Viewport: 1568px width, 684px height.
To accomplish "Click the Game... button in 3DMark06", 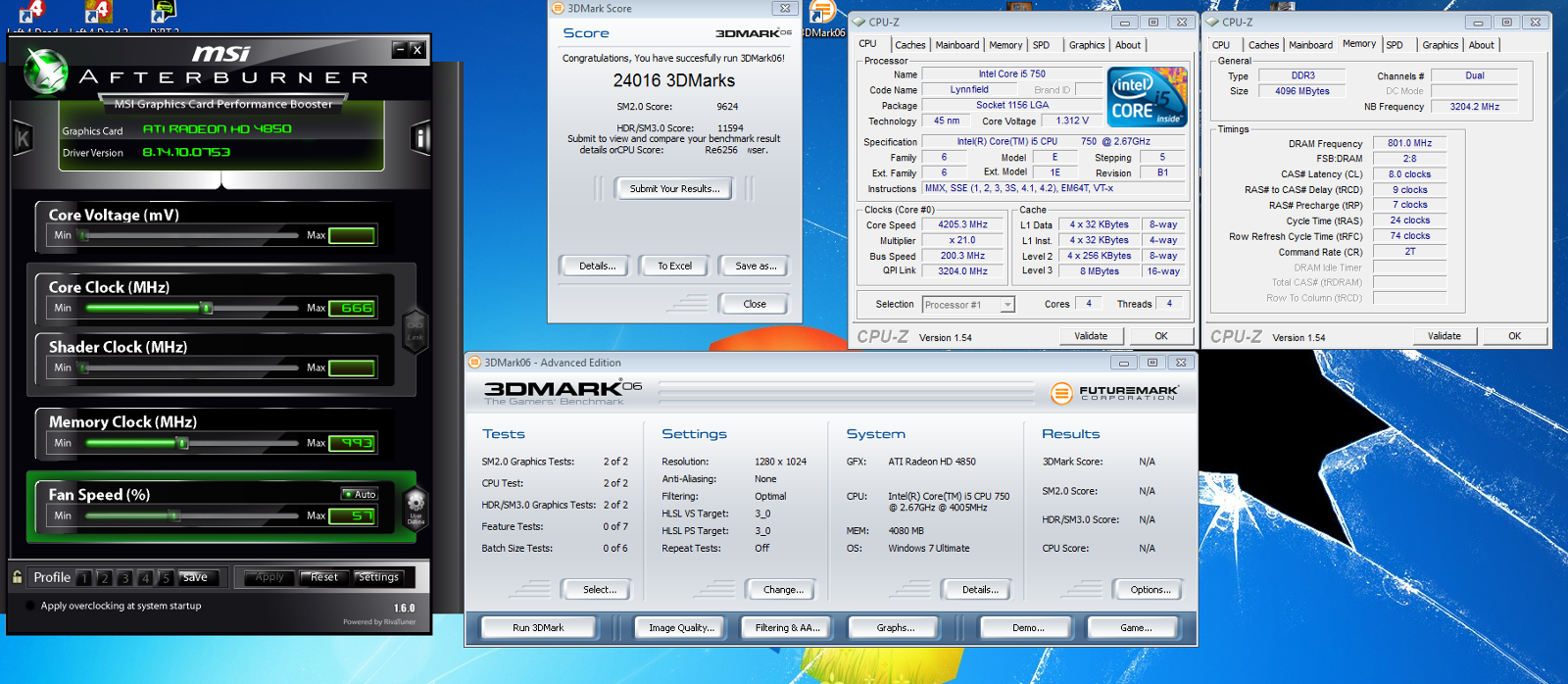I will [x=1136, y=627].
